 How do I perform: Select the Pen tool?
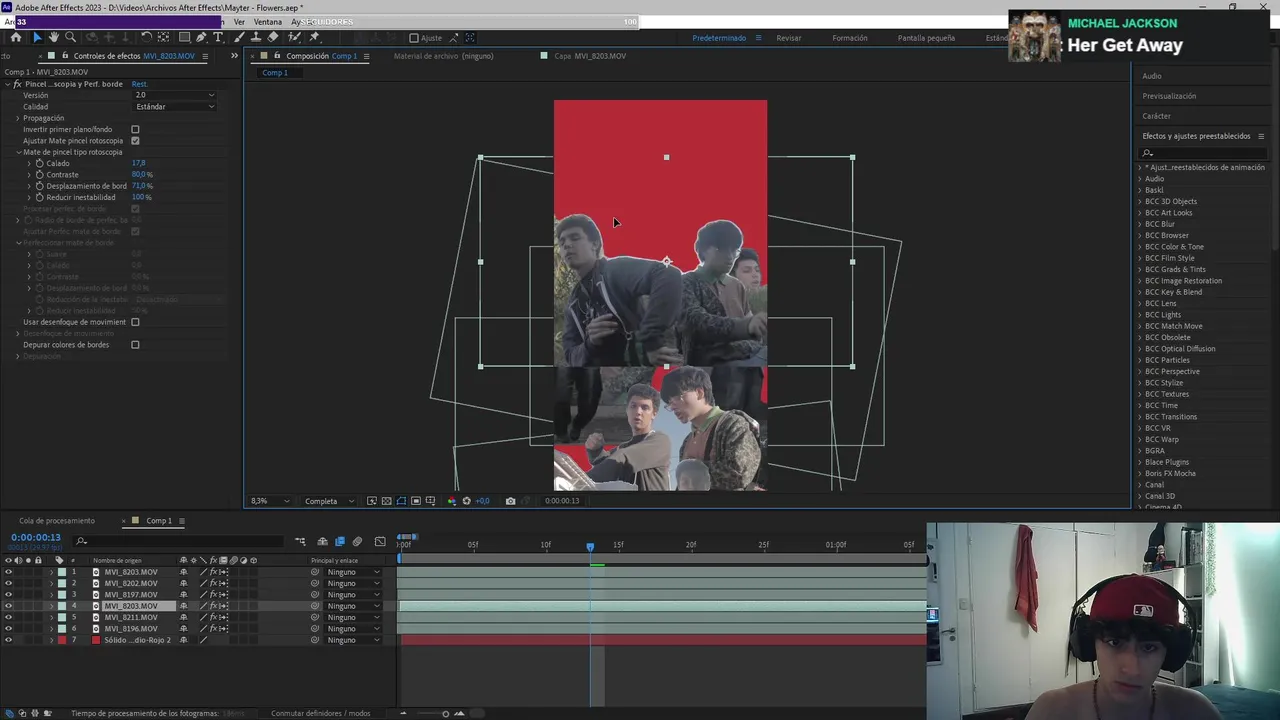pyautogui.click(x=201, y=37)
